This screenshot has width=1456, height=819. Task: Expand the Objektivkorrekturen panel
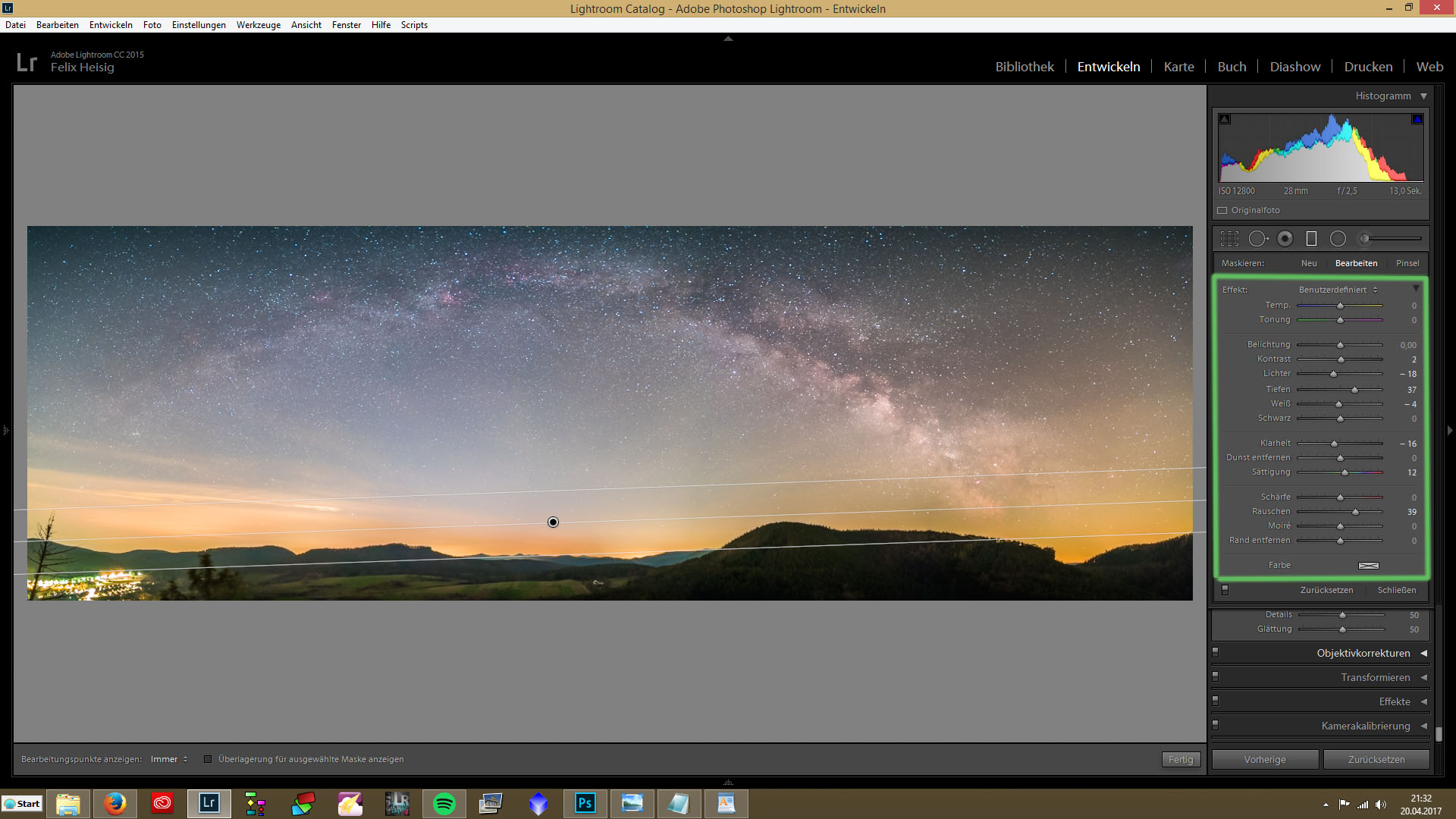[x=1423, y=653]
